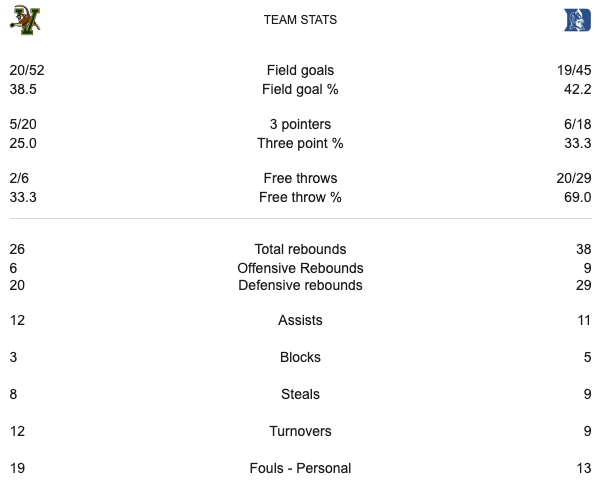601x491 pixels.
Task: Click the Free throws row label
Action: point(300,178)
